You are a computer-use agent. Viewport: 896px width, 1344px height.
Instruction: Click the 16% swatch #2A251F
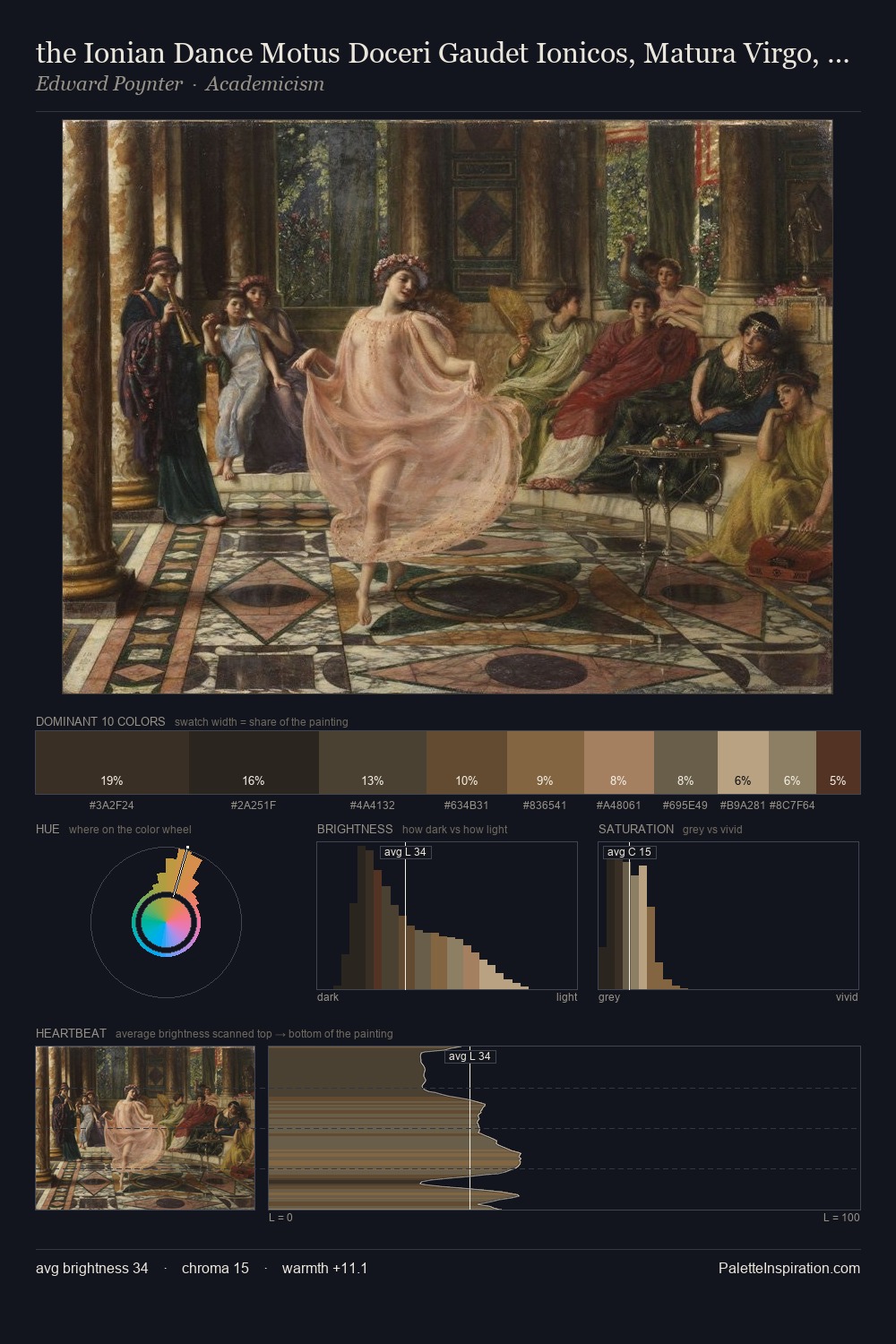(x=254, y=762)
